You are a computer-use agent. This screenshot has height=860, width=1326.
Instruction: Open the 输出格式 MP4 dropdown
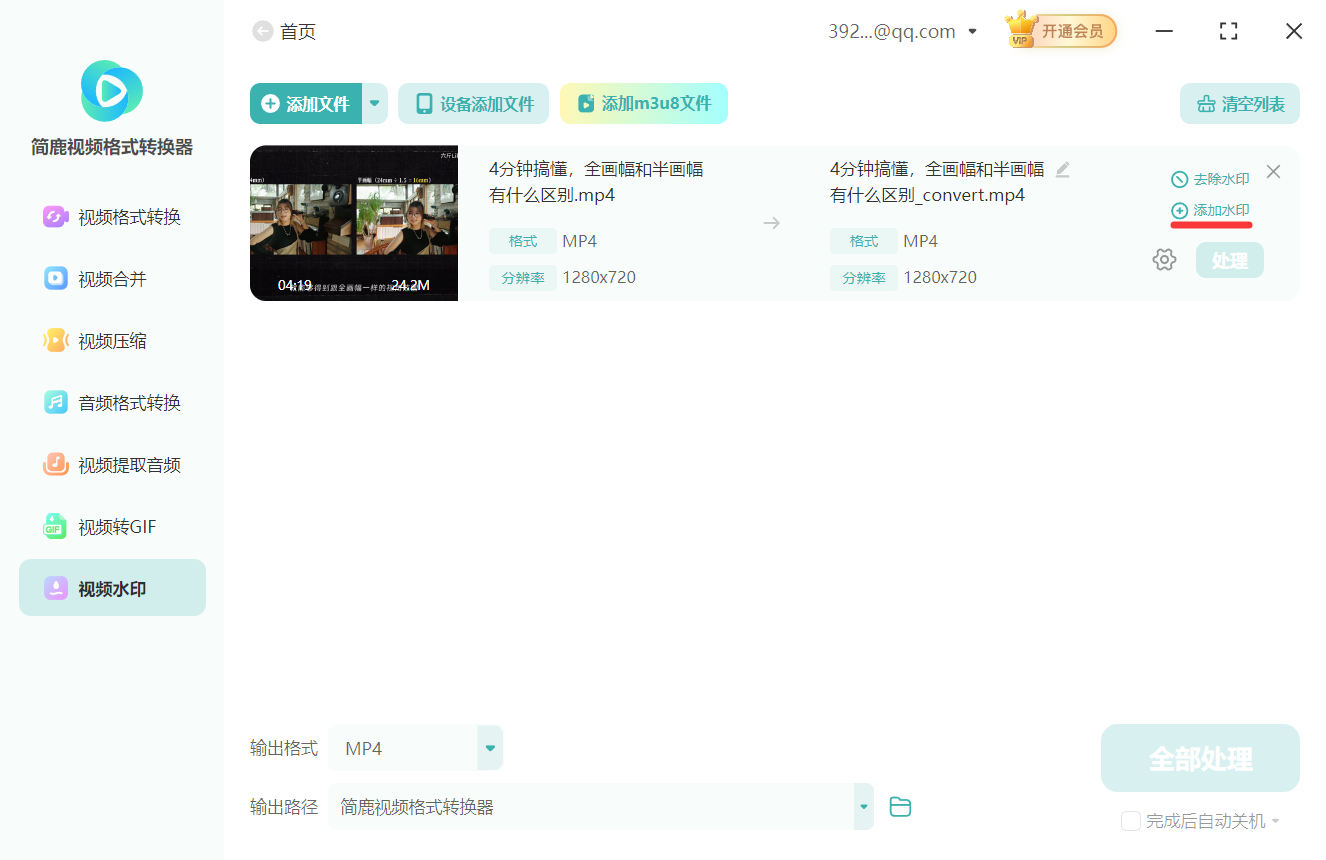[415, 747]
